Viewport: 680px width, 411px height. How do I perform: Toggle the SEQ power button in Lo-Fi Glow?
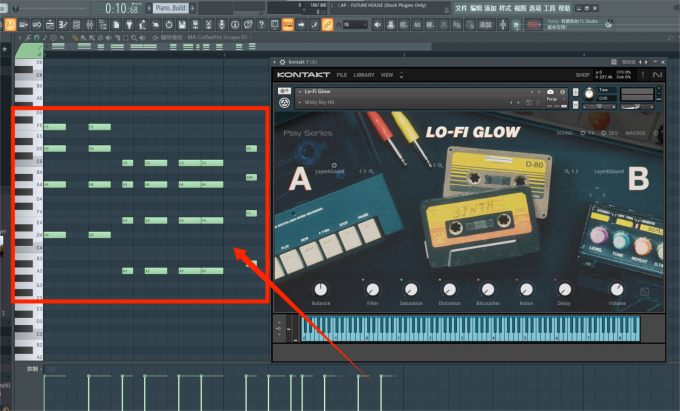tap(603, 133)
